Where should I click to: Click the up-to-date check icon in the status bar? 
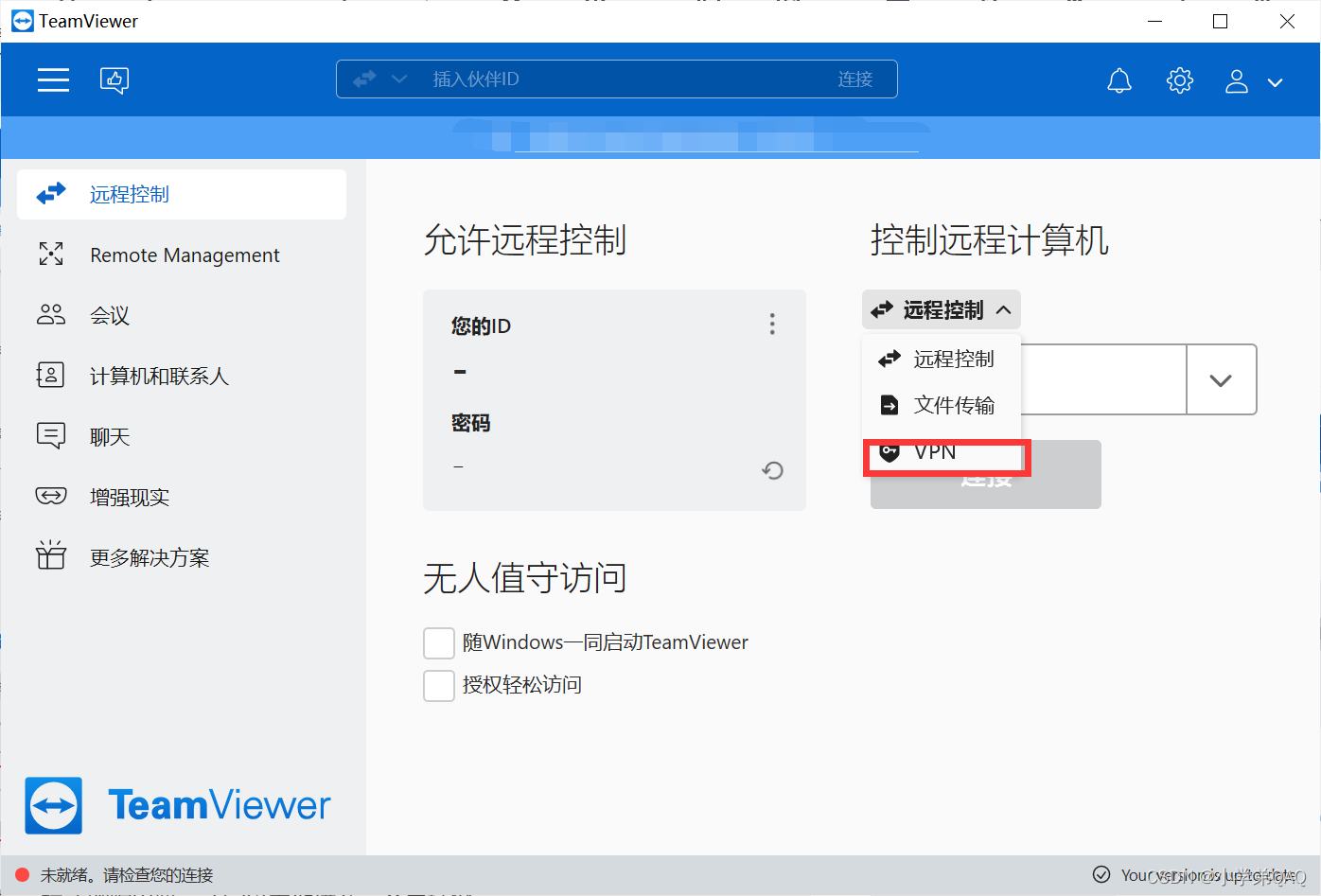[1101, 874]
